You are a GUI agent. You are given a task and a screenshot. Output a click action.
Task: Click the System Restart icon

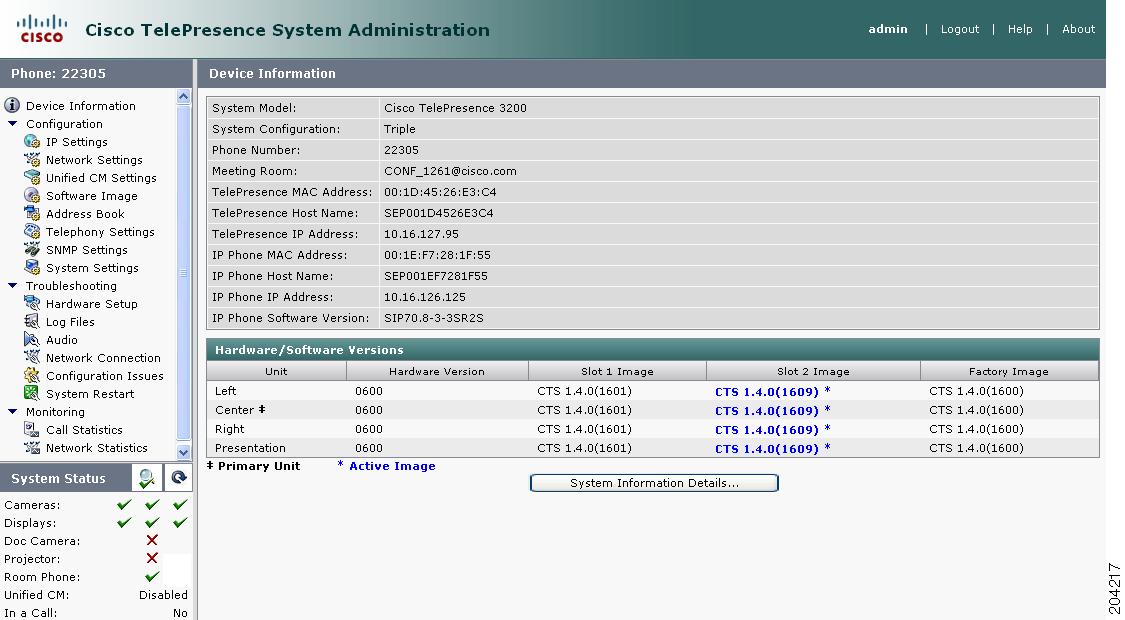pyautogui.click(x=32, y=393)
